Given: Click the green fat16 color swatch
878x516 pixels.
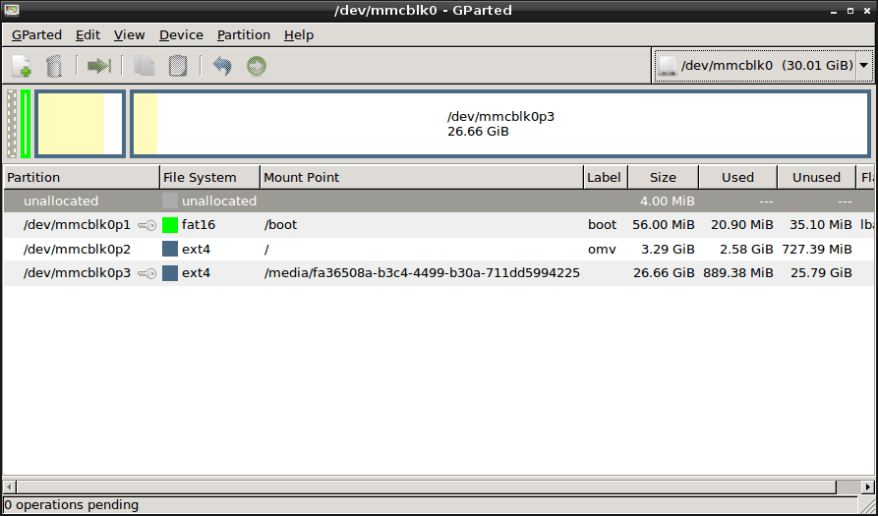Looking at the screenshot, I should tap(170, 225).
